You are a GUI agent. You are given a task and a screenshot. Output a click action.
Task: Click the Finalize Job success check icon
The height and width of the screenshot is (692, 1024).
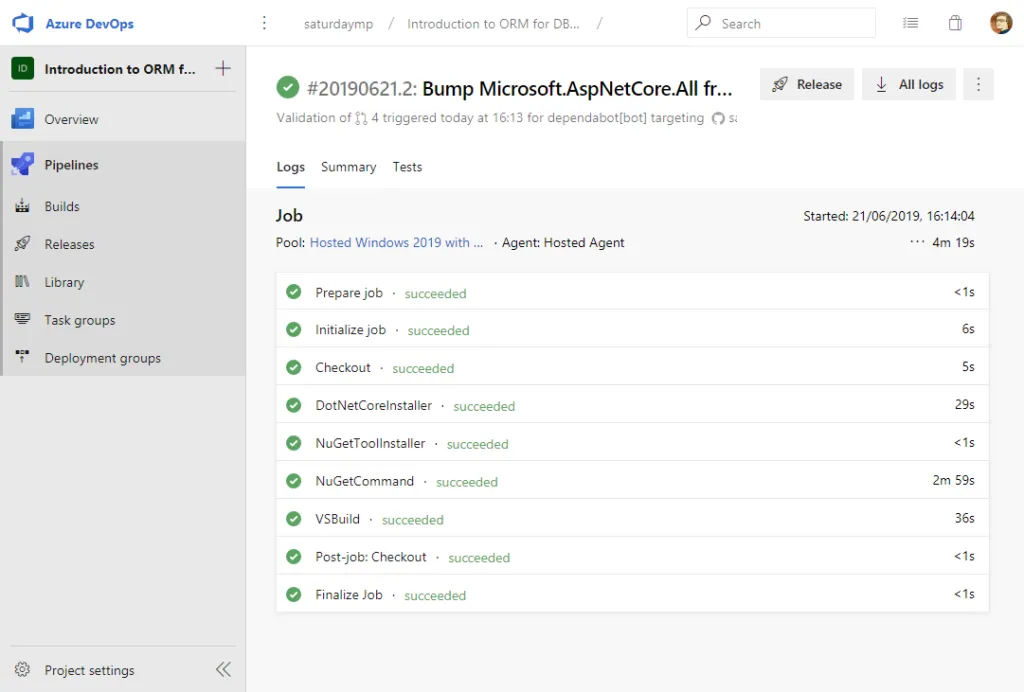pos(294,595)
